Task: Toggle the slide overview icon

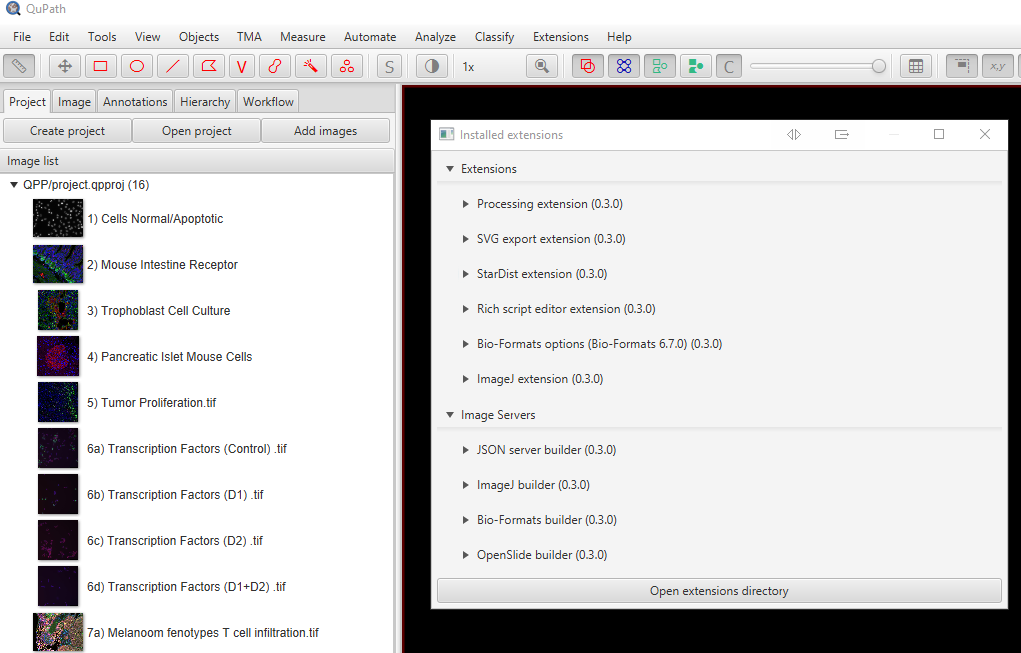Action: [x=962, y=66]
